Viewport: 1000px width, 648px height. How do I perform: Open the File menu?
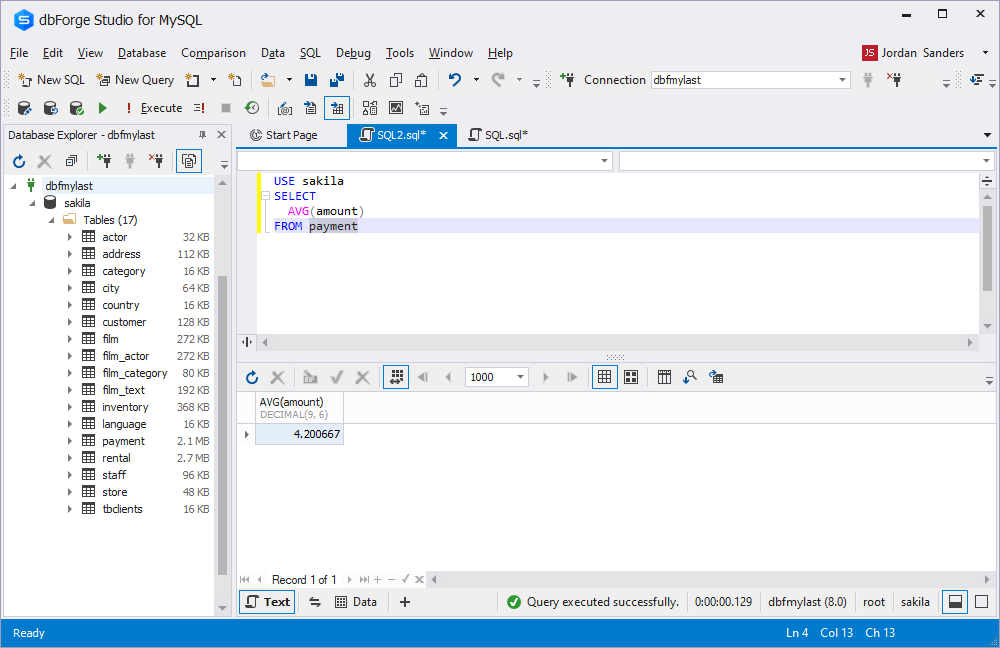(19, 53)
